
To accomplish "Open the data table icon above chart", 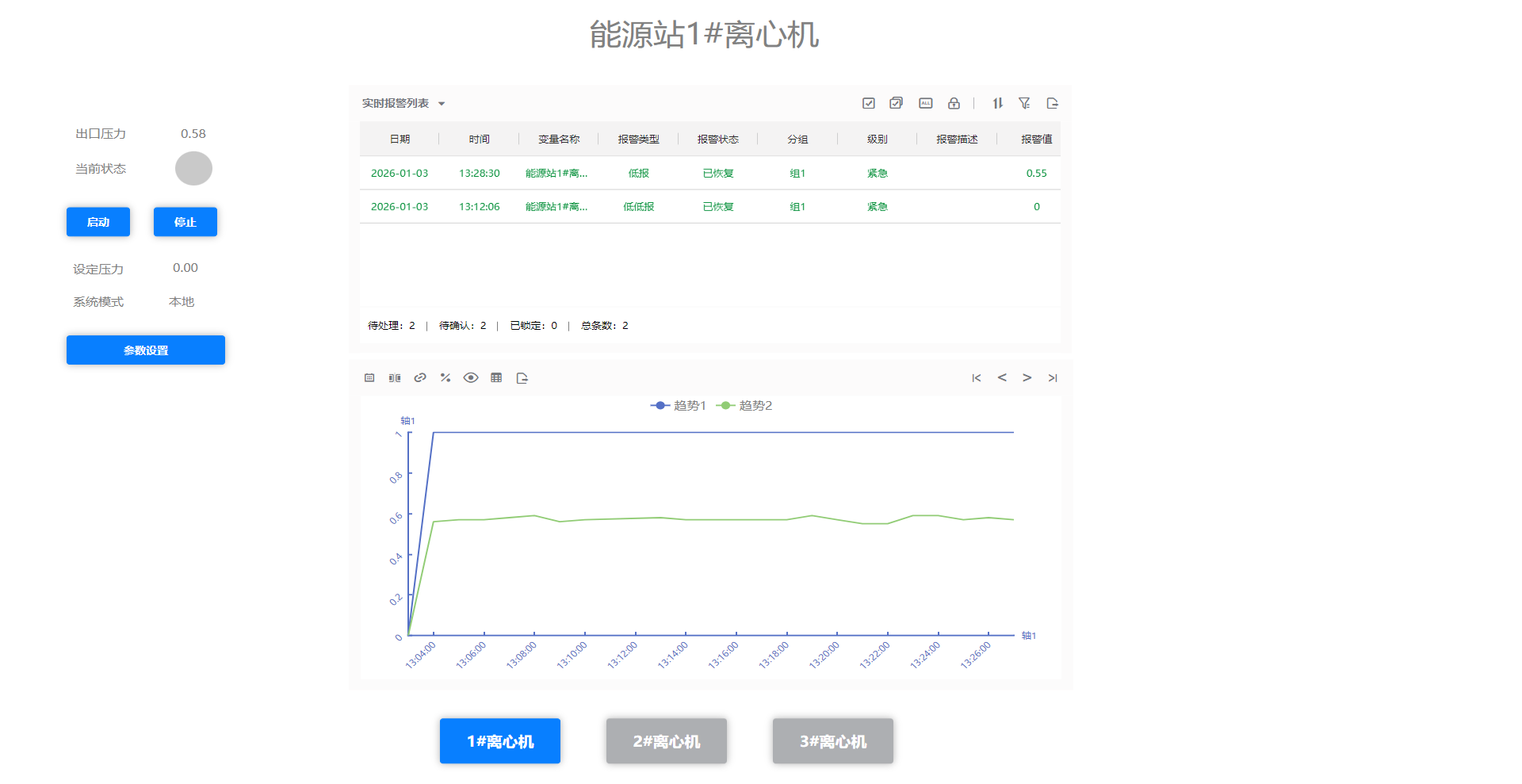I will pyautogui.click(x=496, y=378).
